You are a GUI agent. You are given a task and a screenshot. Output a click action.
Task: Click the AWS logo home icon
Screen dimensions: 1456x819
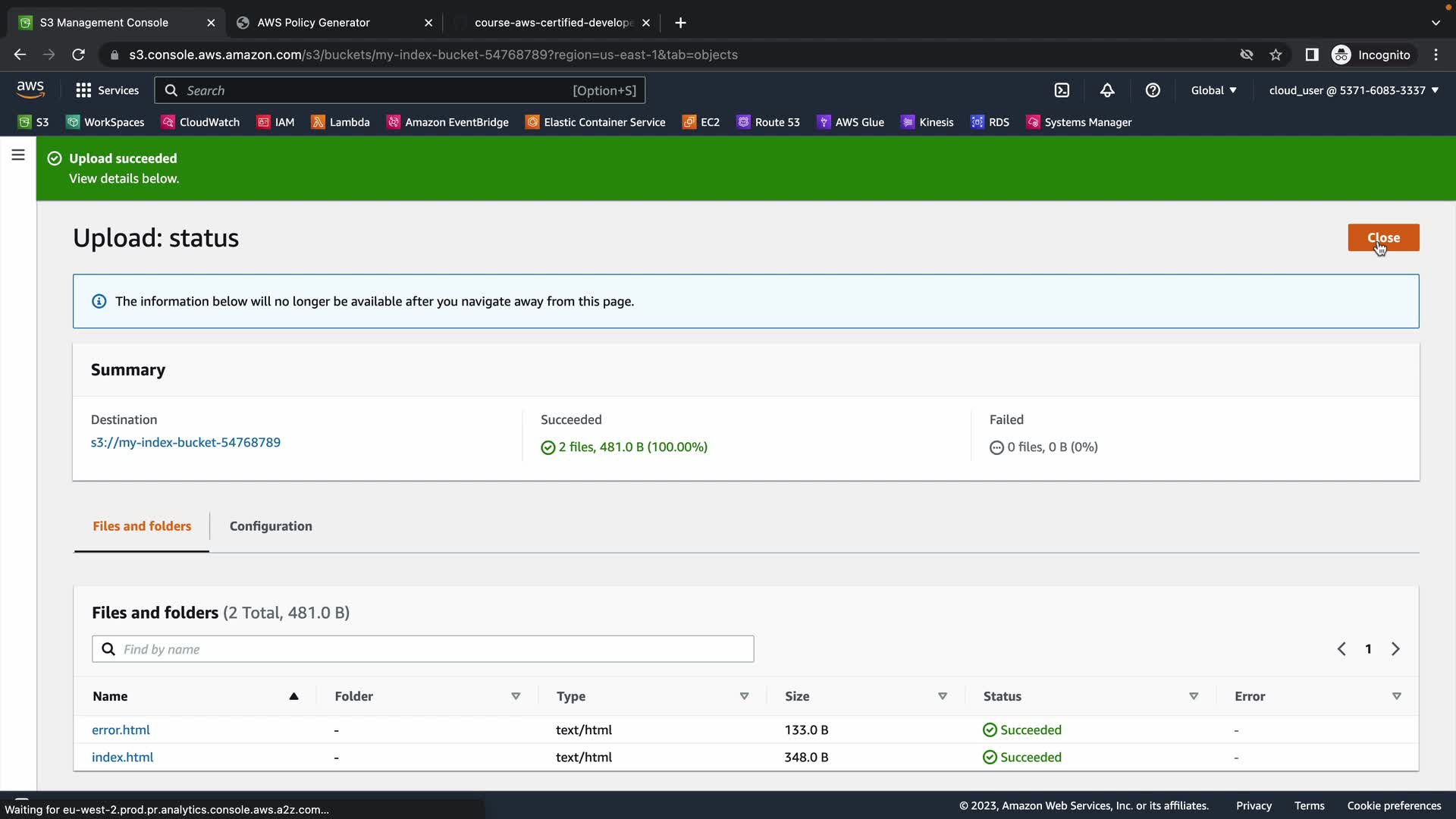coord(30,89)
